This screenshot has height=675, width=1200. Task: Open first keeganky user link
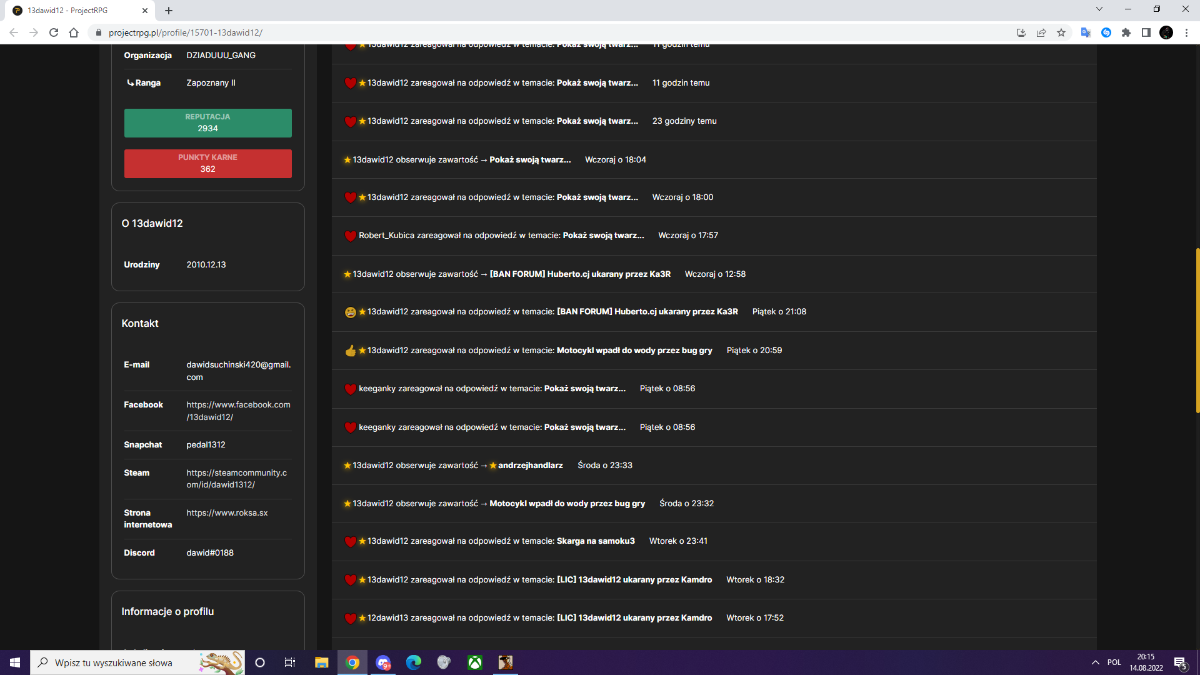pos(377,389)
